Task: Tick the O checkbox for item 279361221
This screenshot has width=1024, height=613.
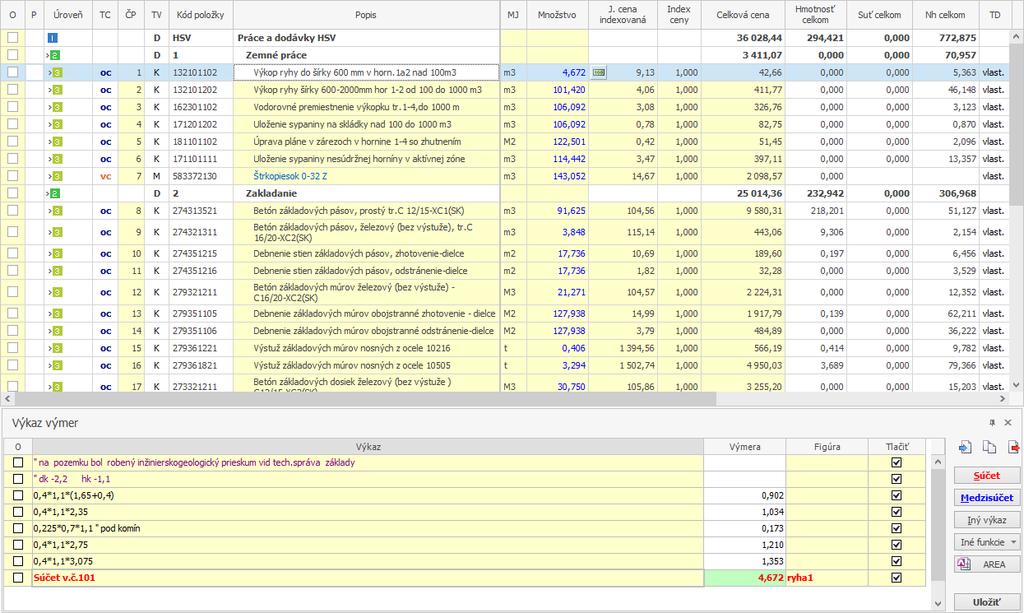Action: (x=12, y=348)
